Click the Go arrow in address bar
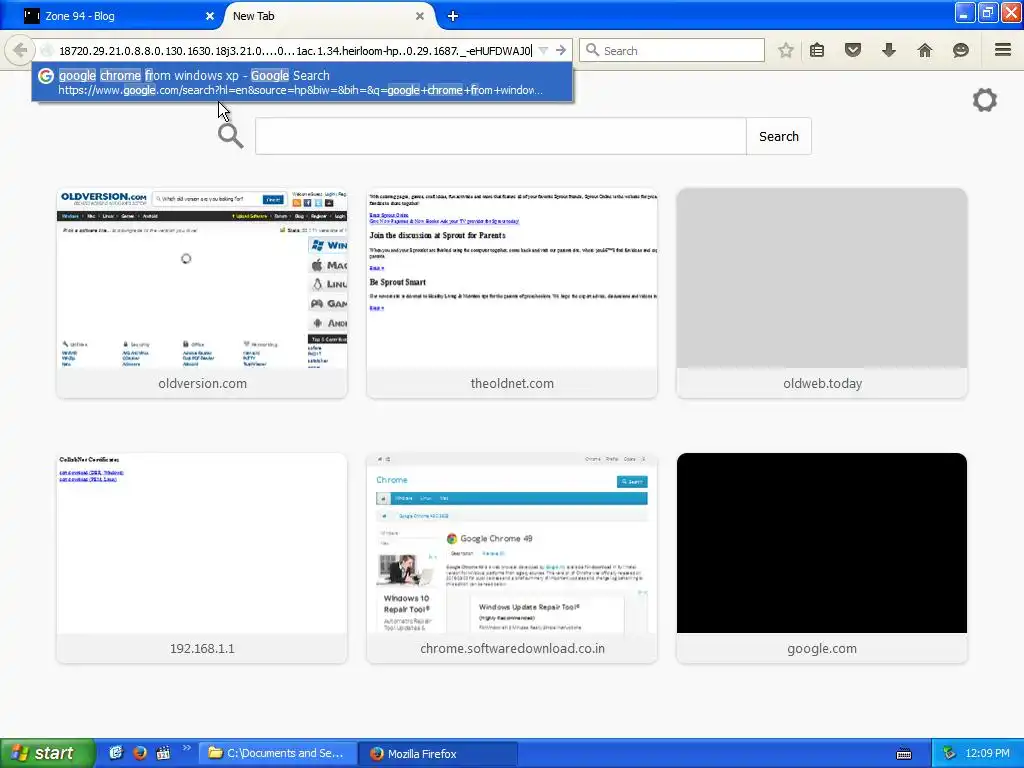The width and height of the screenshot is (1024, 768). (x=561, y=50)
